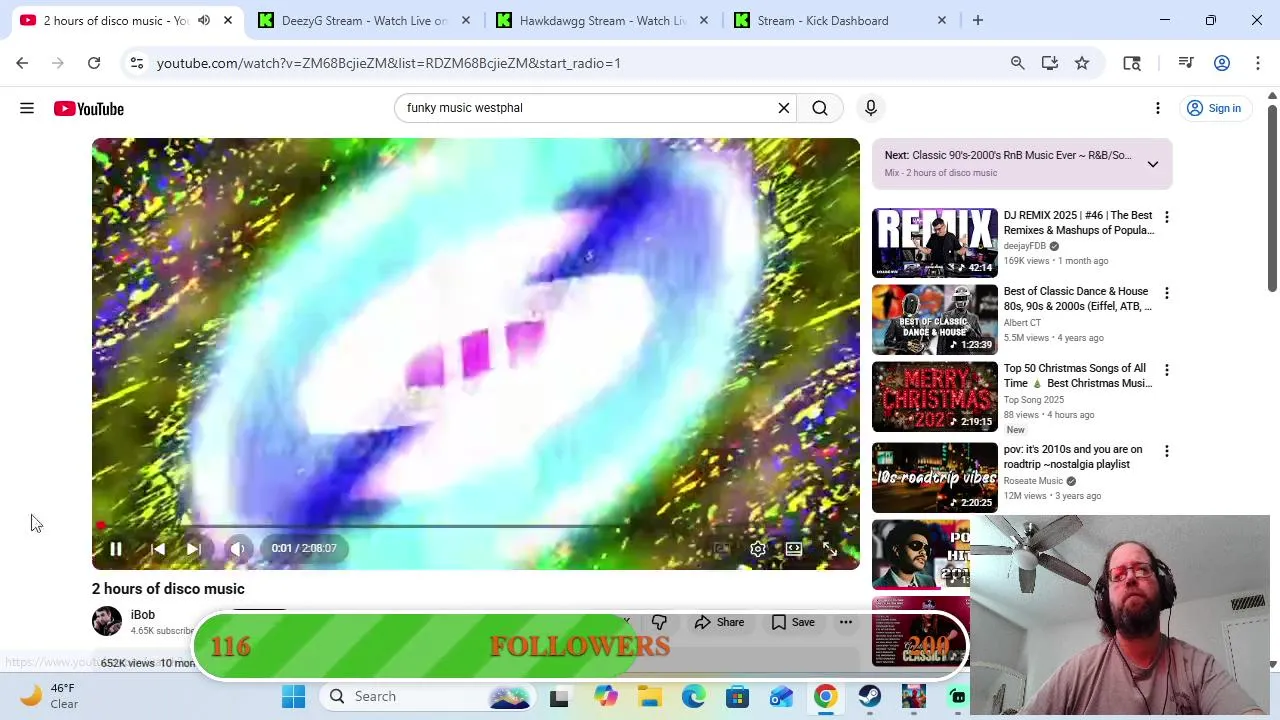
Task: Switch to the Hawkdawgg Stream tab
Action: tap(603, 20)
